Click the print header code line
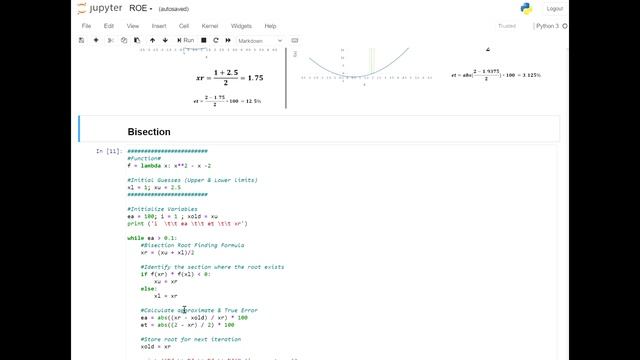 pos(187,224)
